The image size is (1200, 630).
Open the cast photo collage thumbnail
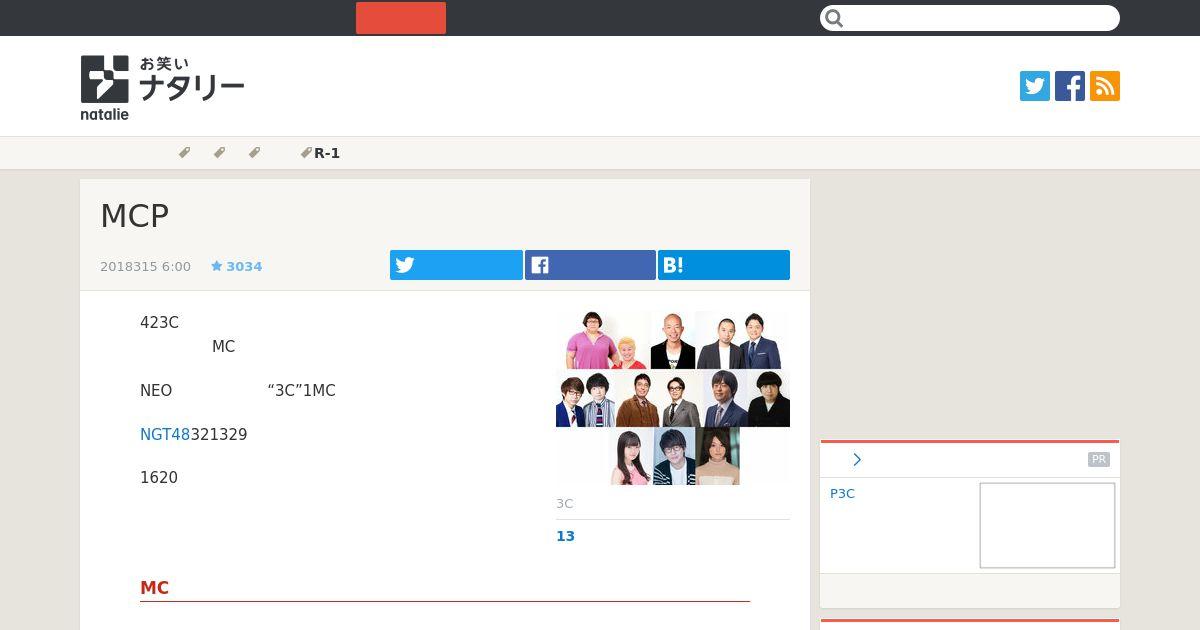coord(673,398)
